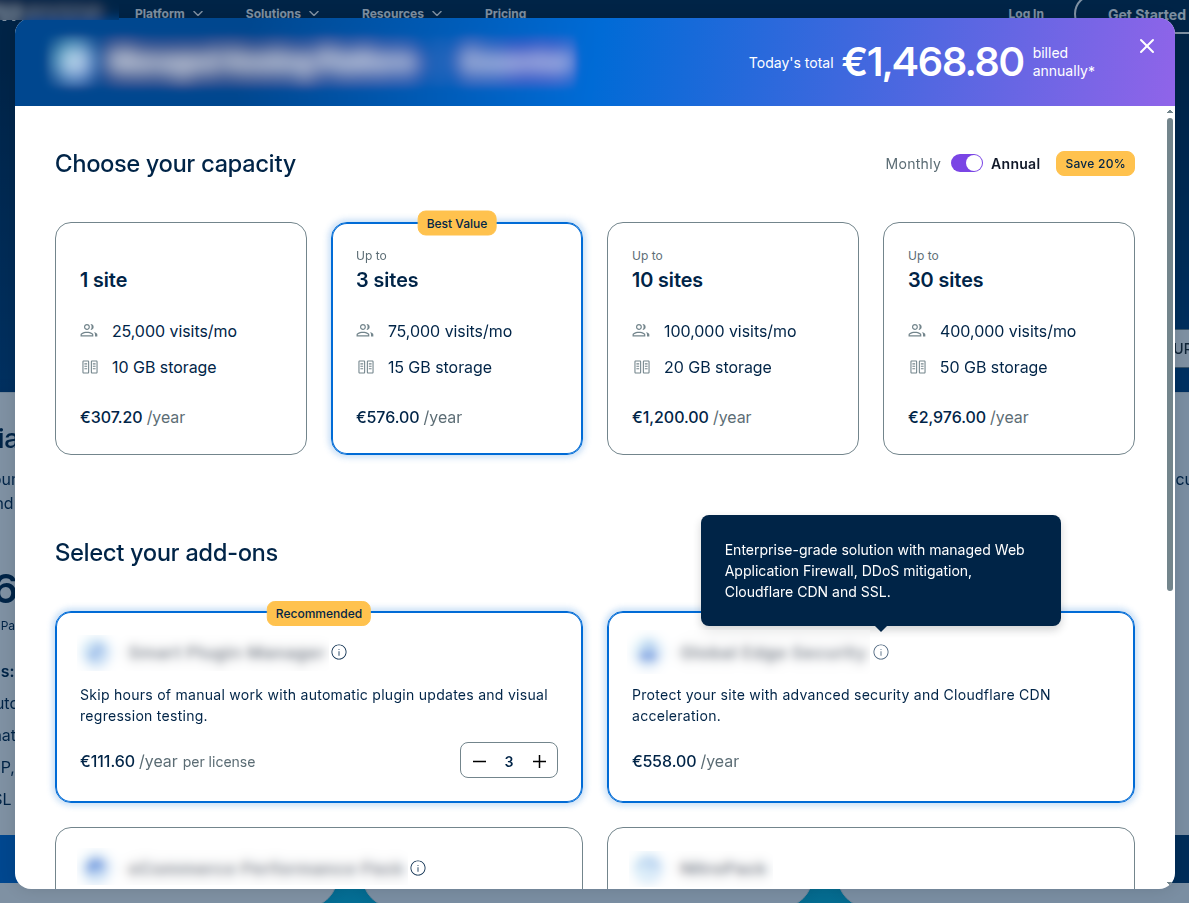
Task: Click the €1,468.80 total amount
Action: point(933,62)
